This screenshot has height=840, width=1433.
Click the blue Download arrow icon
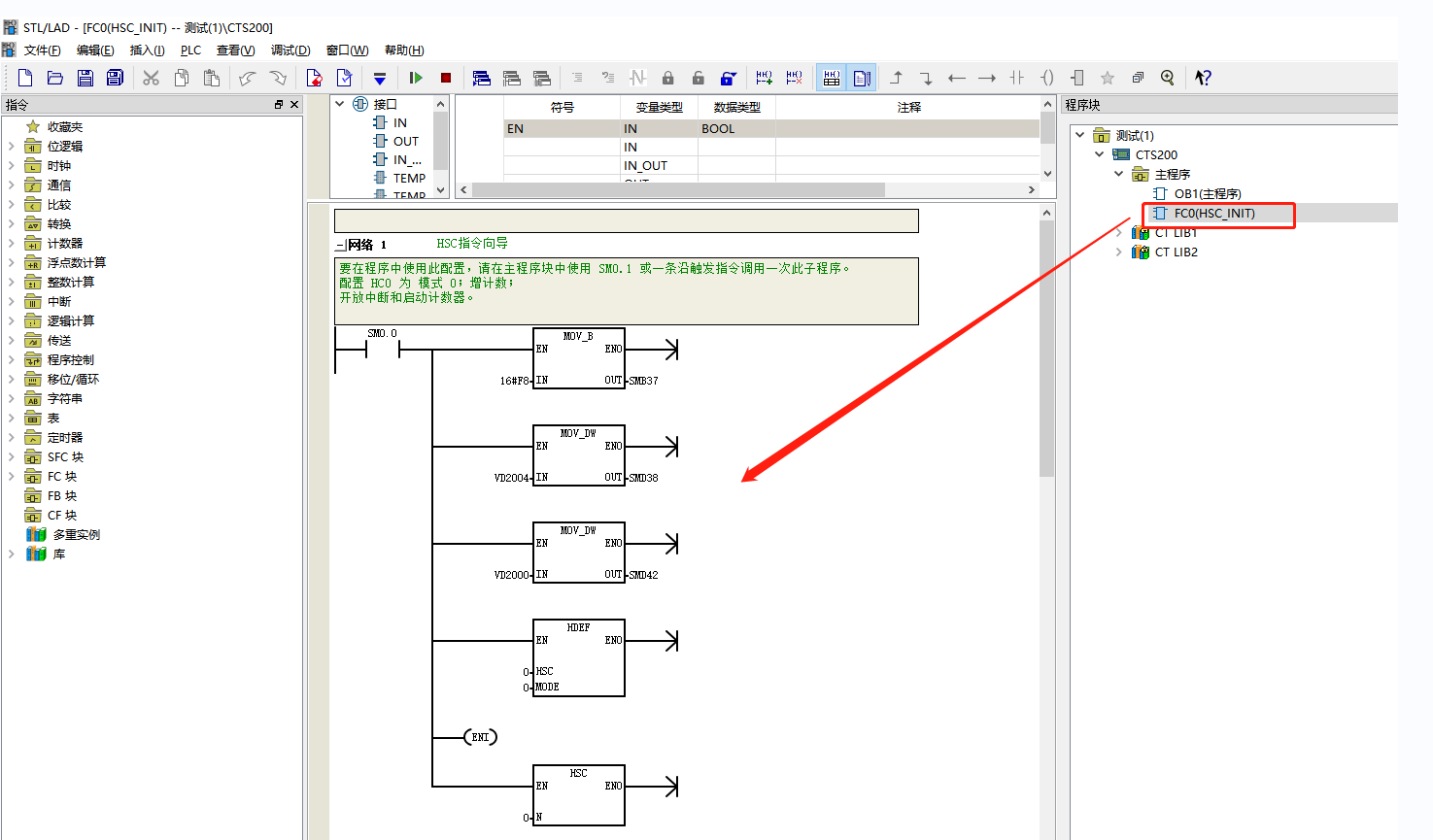(380, 78)
